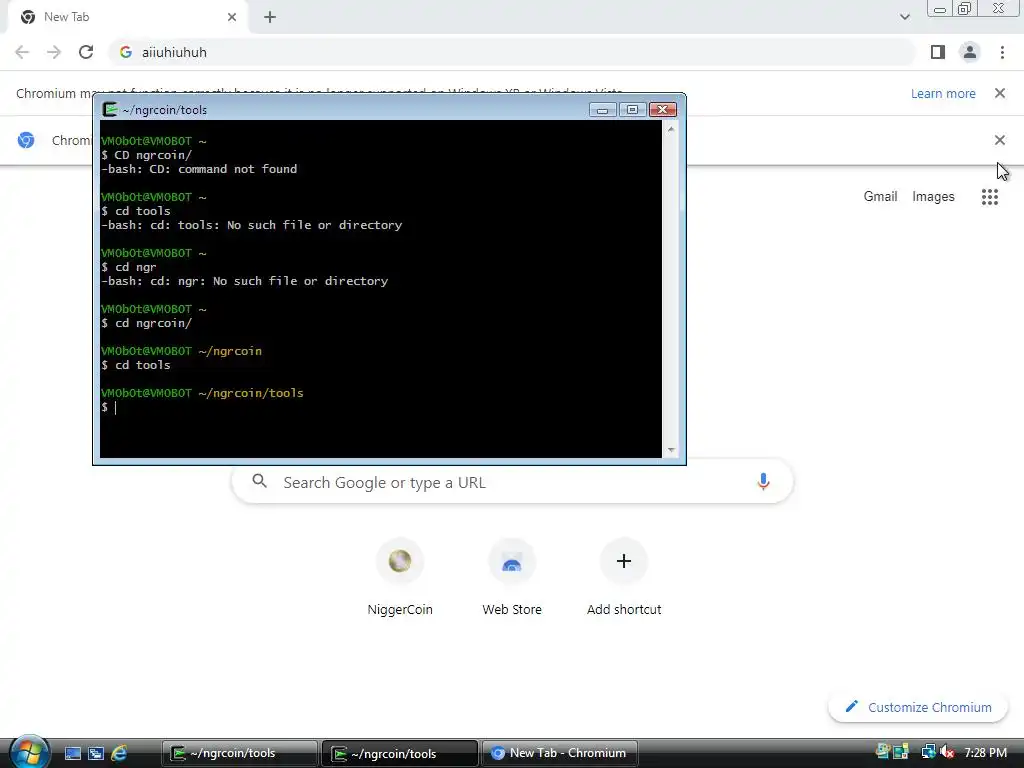The image size is (1024, 768).
Task: Click the Google icon in the address bar
Action: click(126, 52)
